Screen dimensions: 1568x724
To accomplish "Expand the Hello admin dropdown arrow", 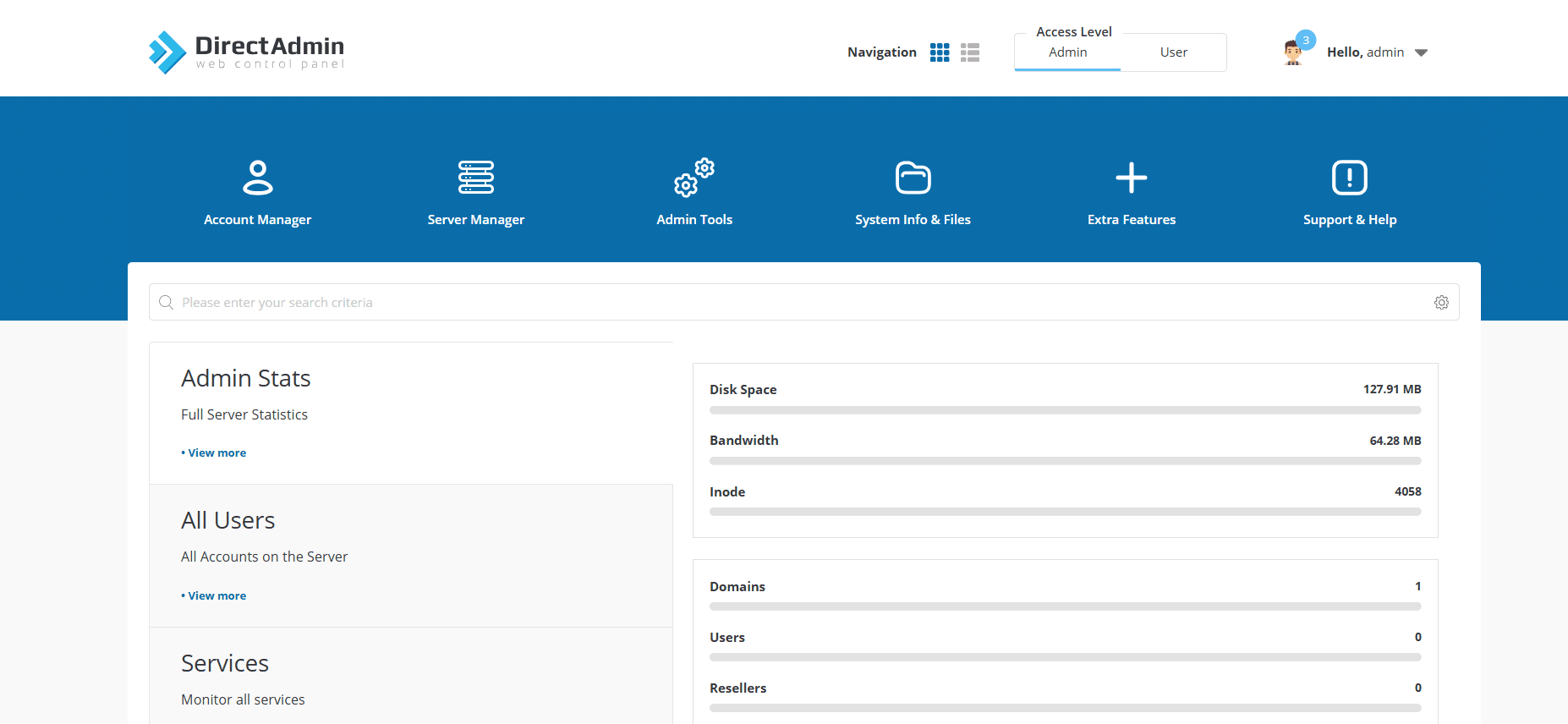I will tap(1421, 52).
